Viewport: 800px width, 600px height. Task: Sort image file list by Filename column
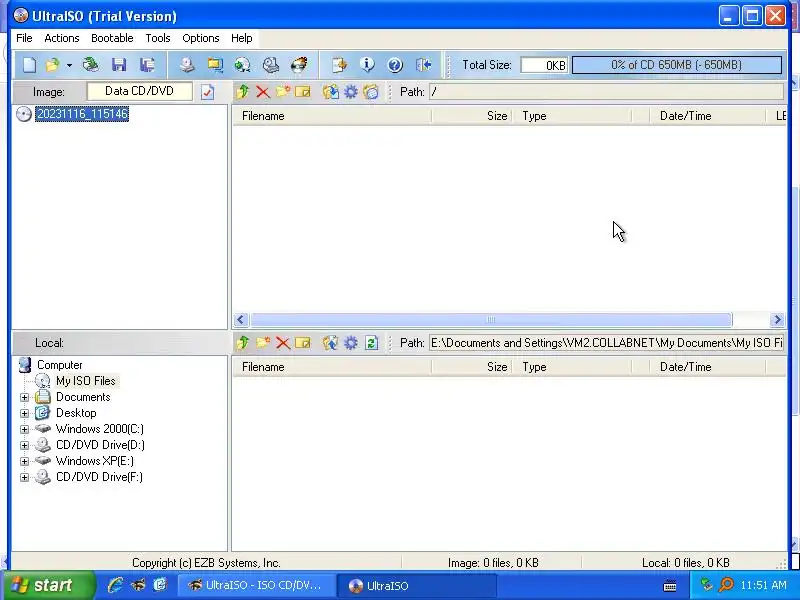332,116
